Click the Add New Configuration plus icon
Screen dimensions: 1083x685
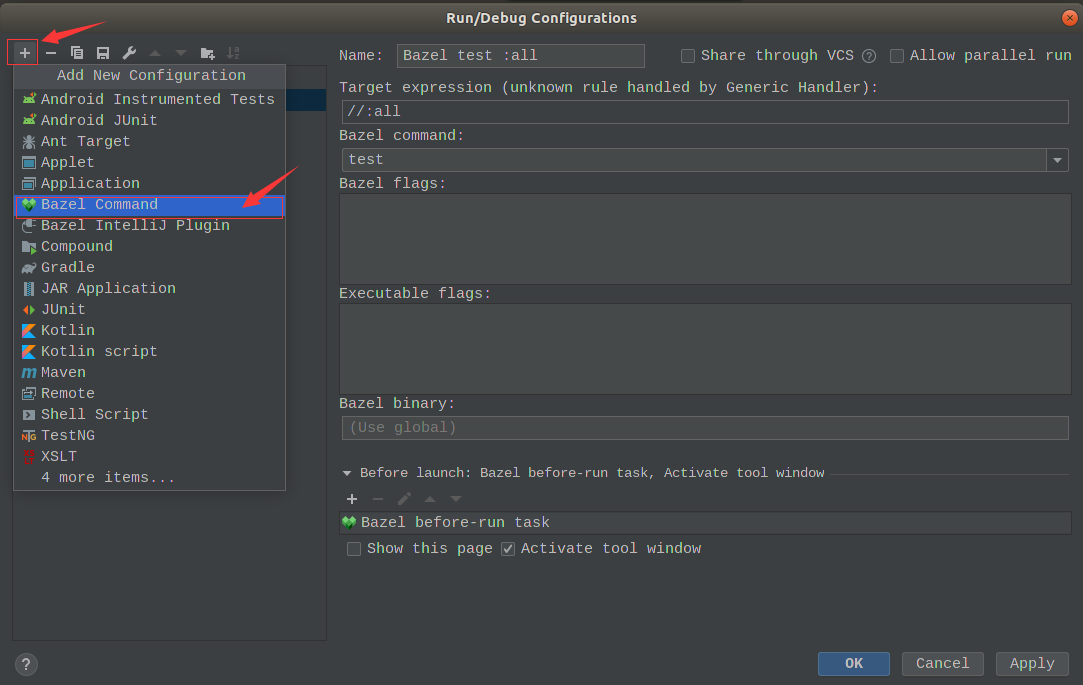(25, 52)
